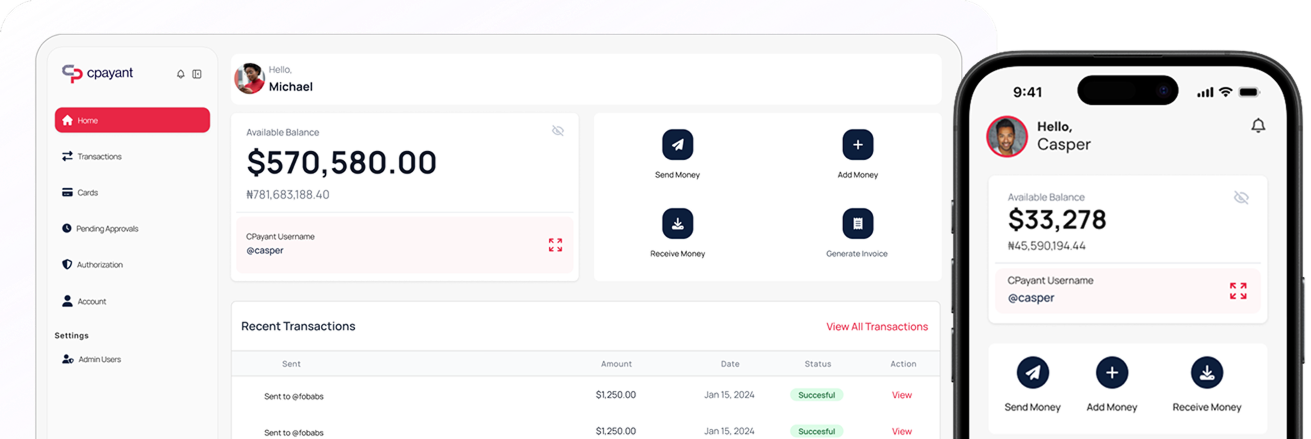
Task: Click @casper username in desktop balance card
Action: click(265, 250)
